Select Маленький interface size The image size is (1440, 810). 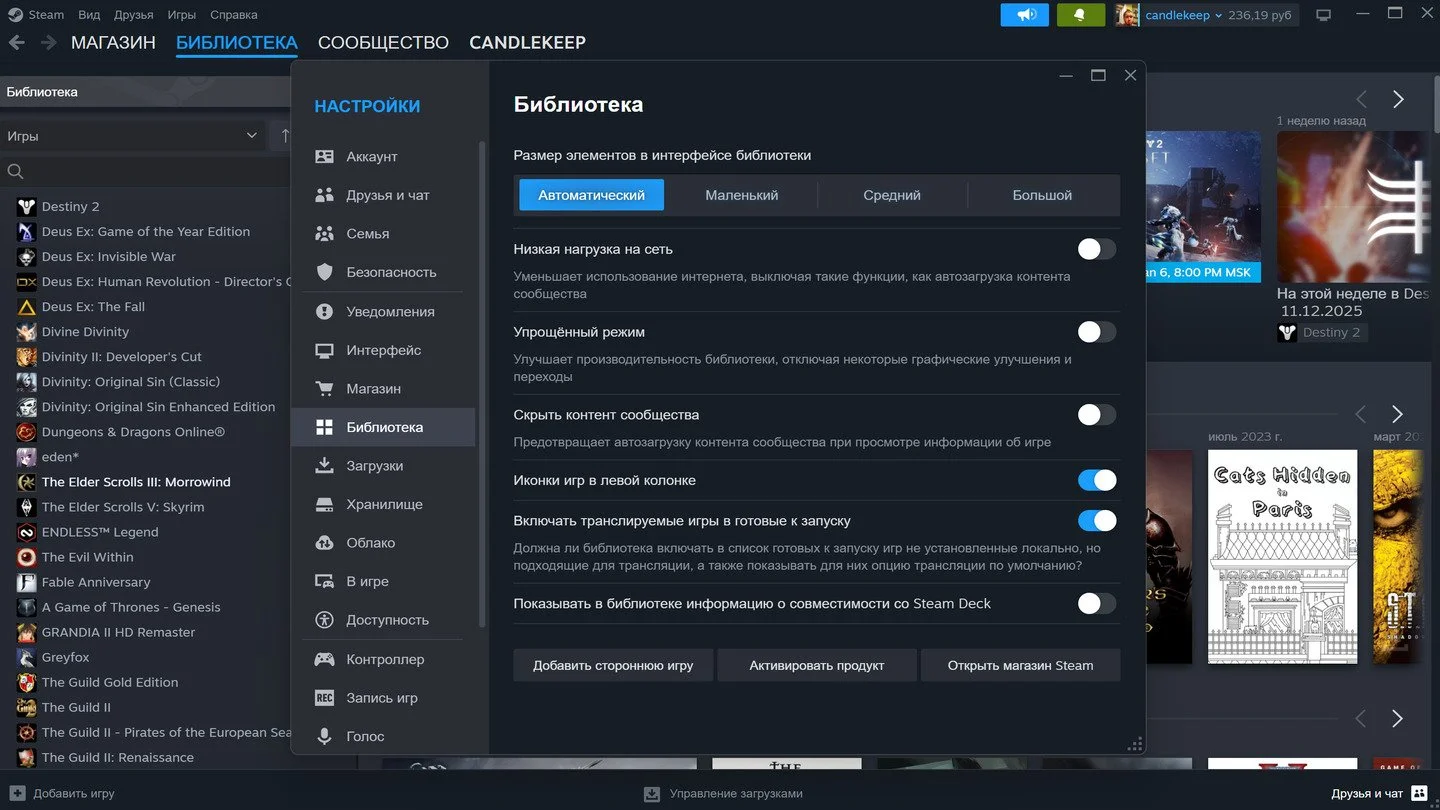pos(741,195)
